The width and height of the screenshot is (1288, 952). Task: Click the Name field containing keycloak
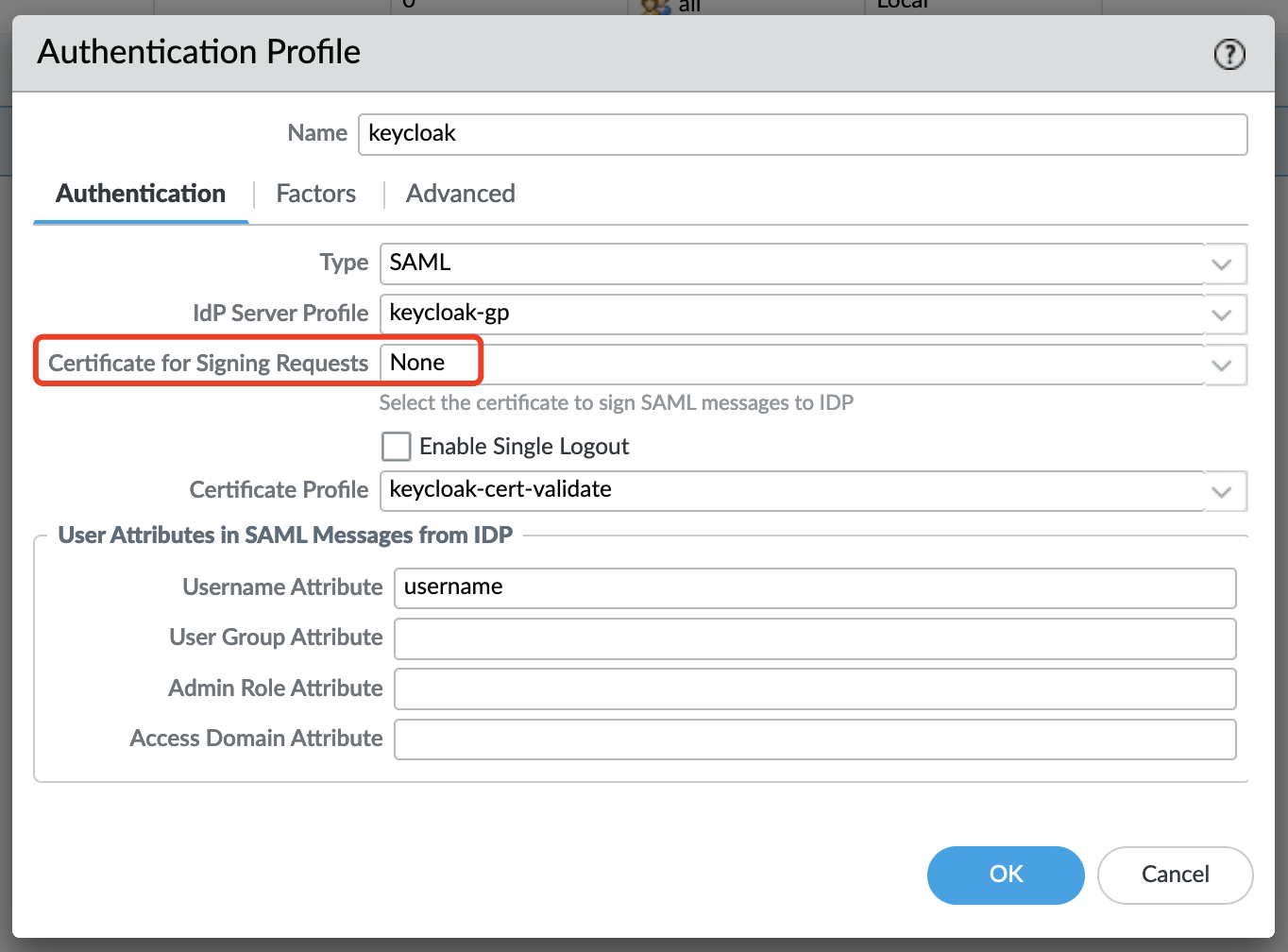(803, 134)
